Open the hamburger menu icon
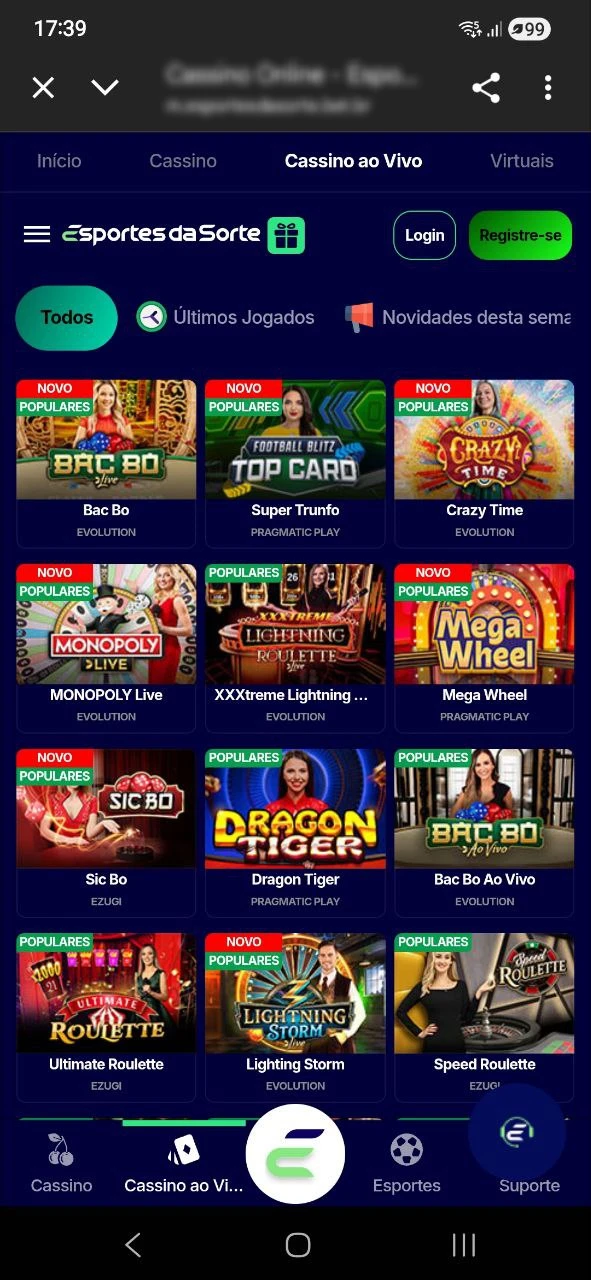The width and height of the screenshot is (591, 1280). (37, 234)
